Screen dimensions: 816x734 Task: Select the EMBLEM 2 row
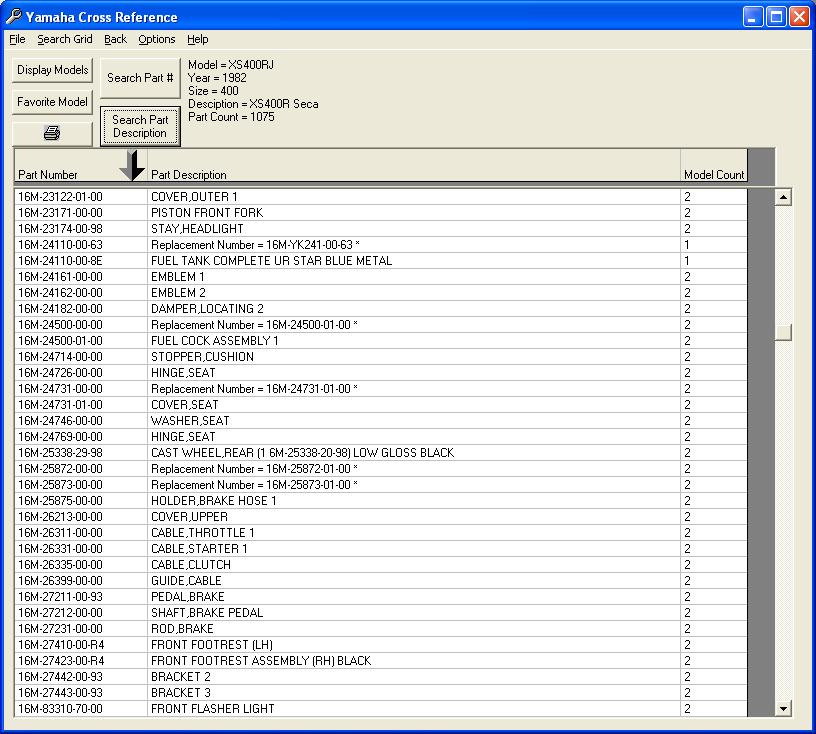point(380,293)
